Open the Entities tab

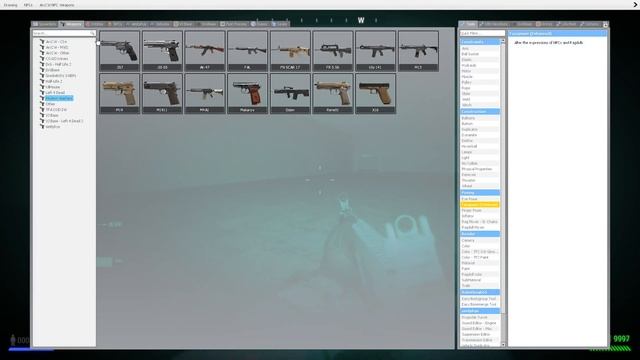coord(95,24)
